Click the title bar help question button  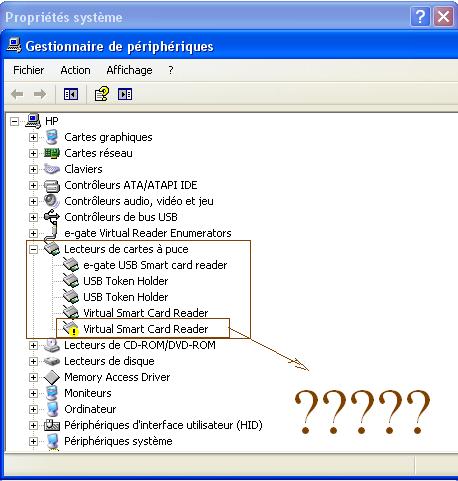(420, 16)
